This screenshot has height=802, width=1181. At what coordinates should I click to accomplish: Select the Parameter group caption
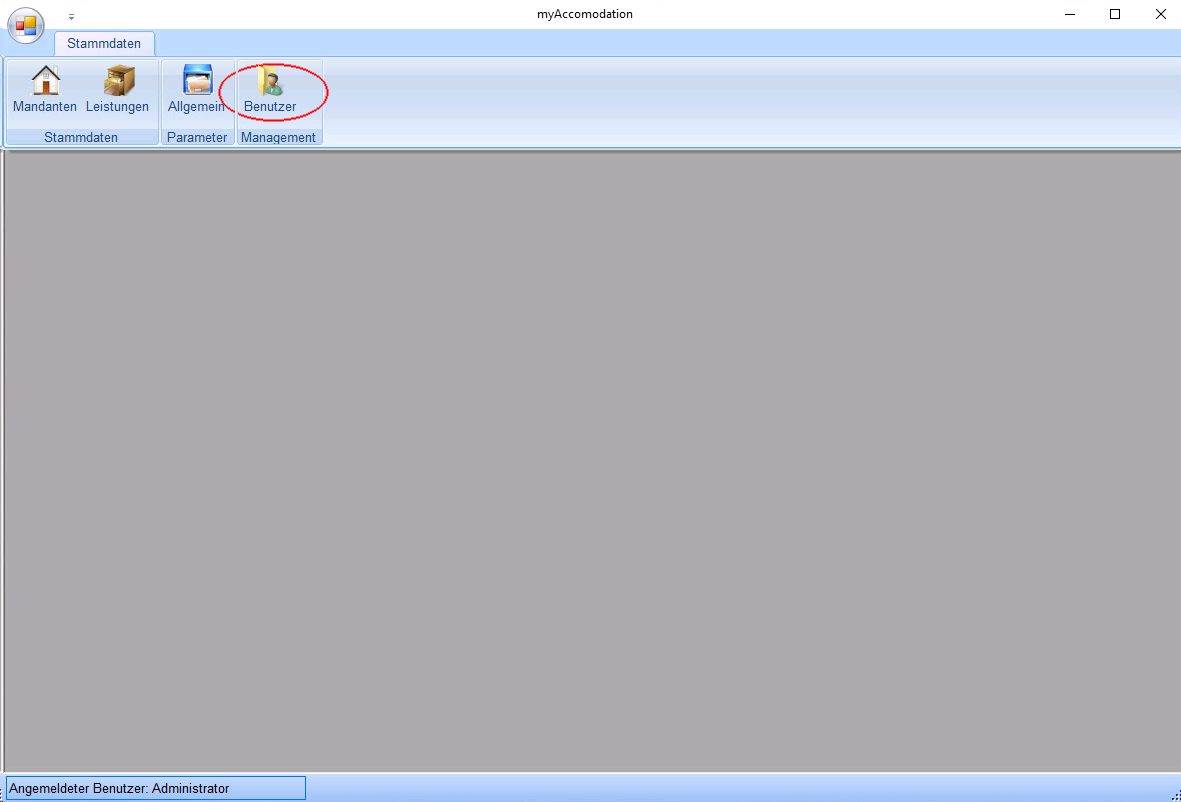point(197,138)
